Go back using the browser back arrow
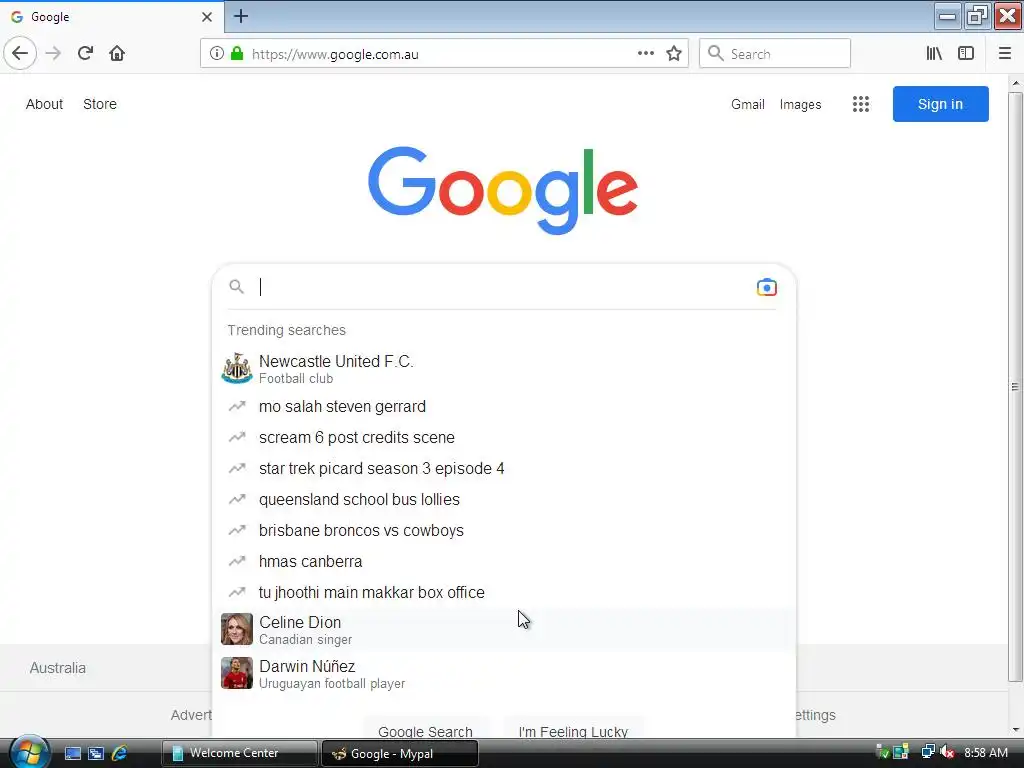 click(x=20, y=54)
